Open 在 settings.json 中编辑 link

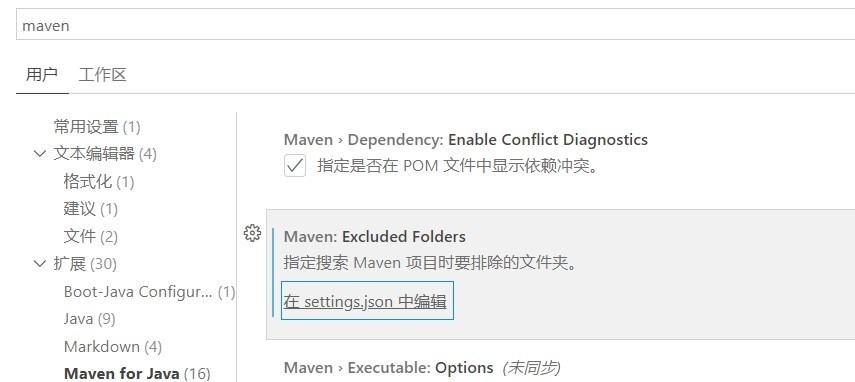coord(365,301)
